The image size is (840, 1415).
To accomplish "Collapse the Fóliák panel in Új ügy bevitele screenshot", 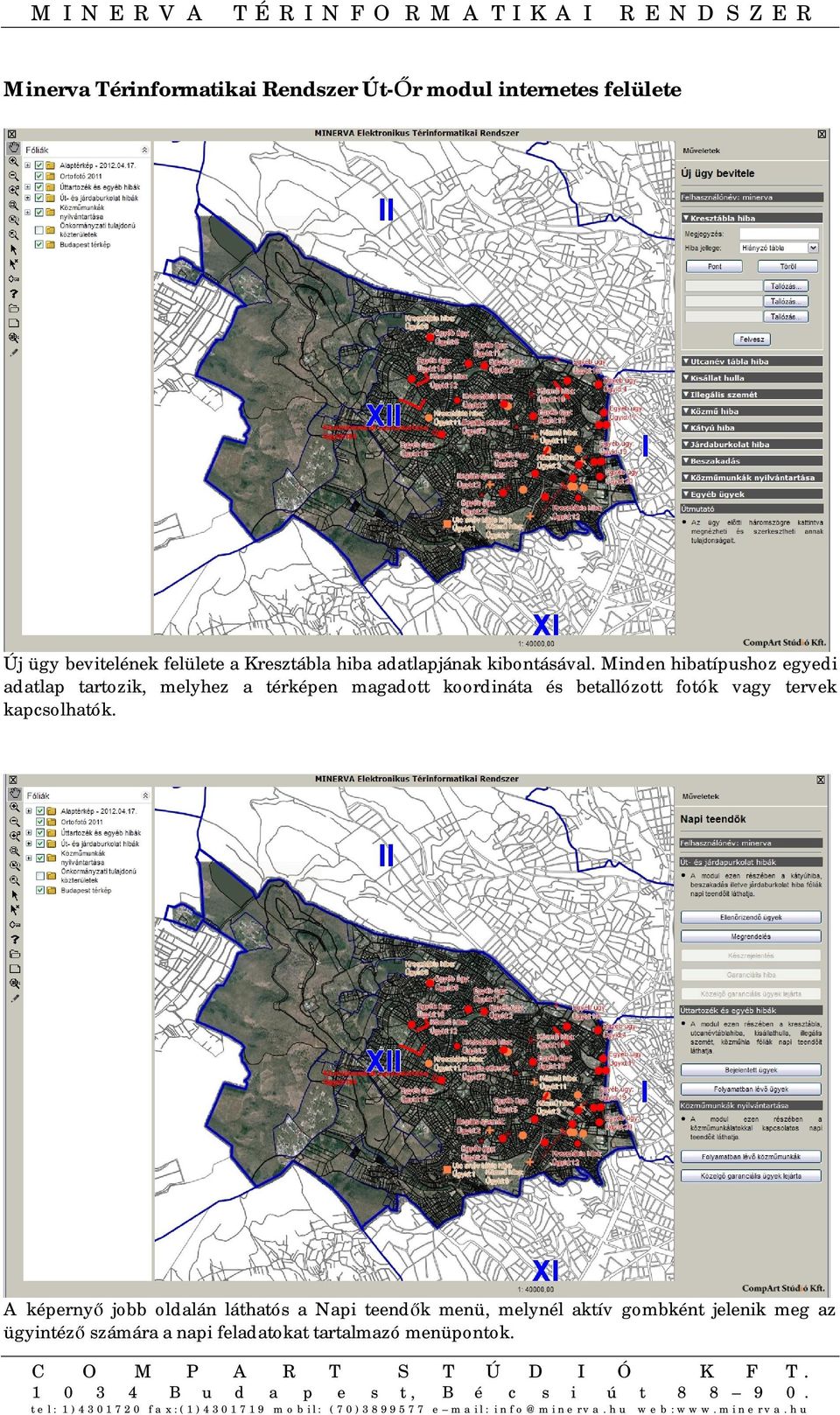I will (x=144, y=150).
